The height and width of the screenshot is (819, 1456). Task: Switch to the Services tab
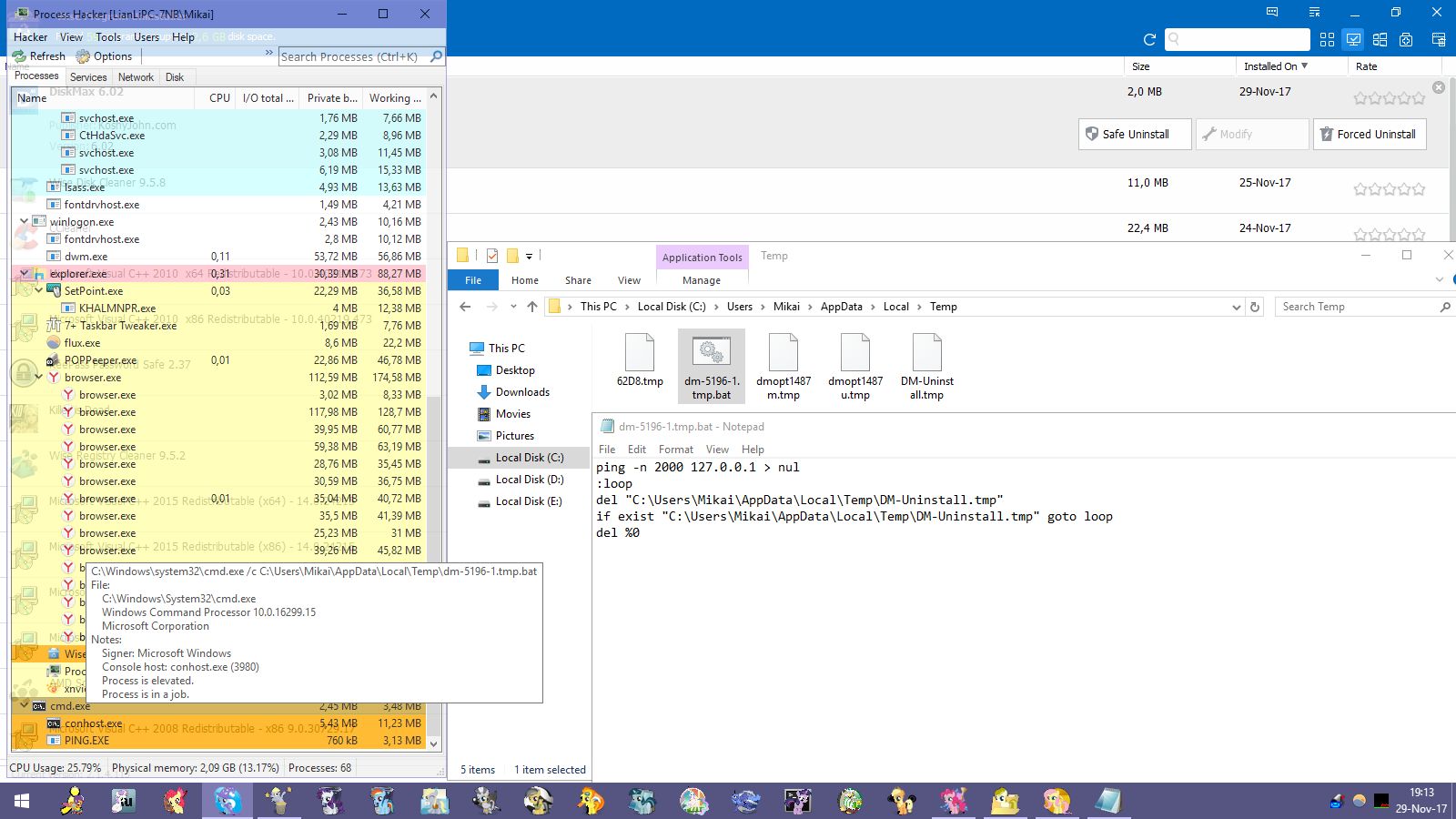(x=88, y=77)
